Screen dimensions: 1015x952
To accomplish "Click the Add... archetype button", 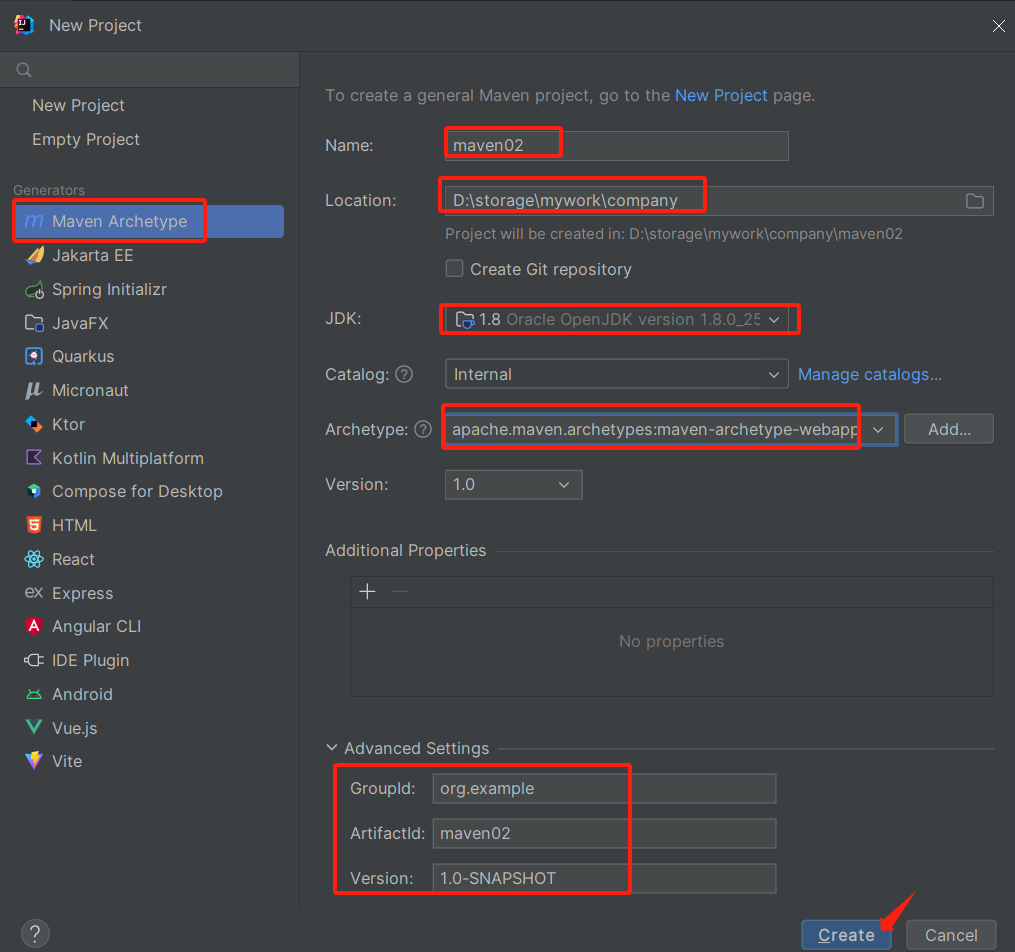I will tap(948, 429).
